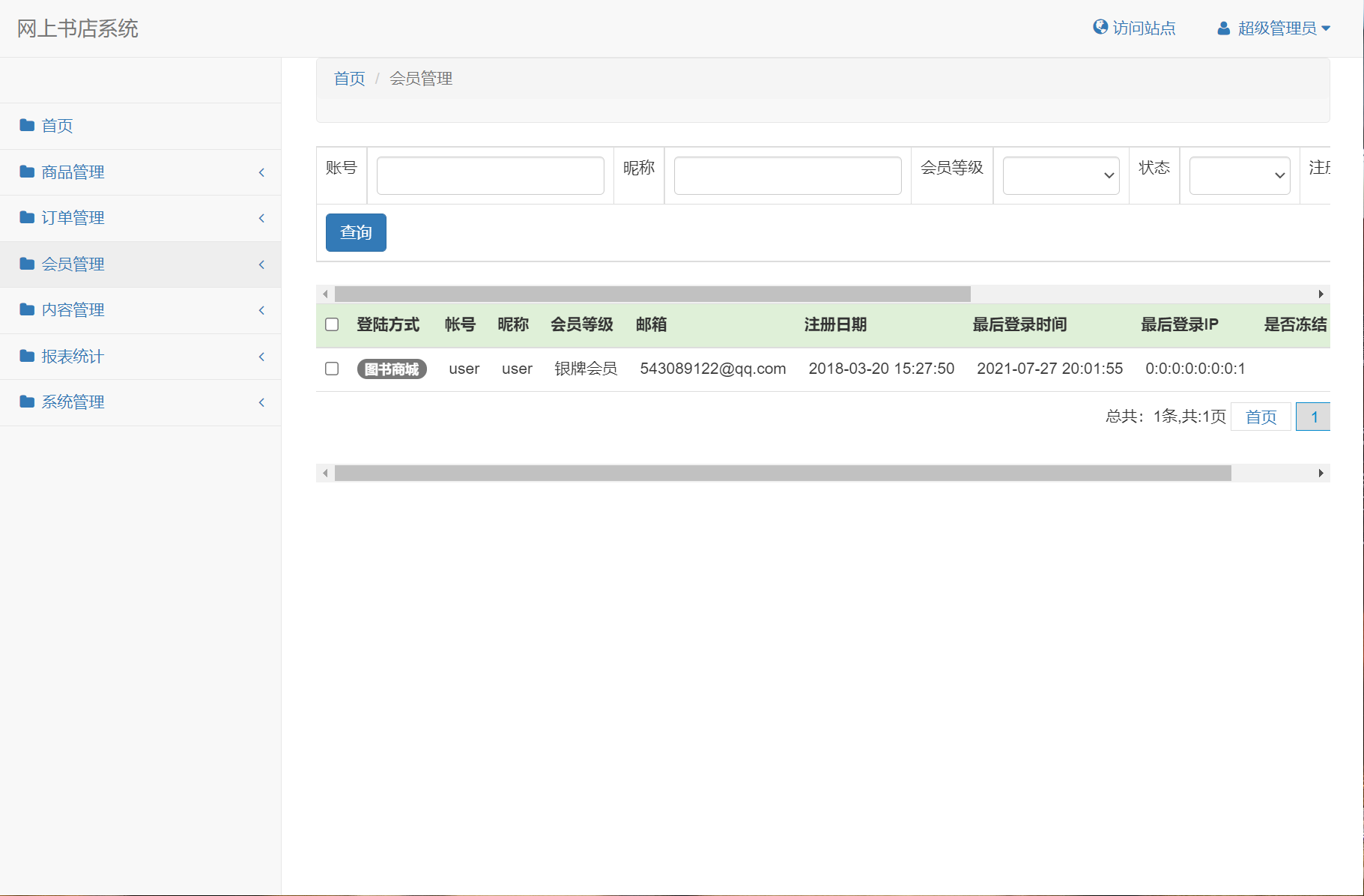This screenshot has height=896, width=1364.
Task: Select 首页 in the sidebar menu
Action: point(57,126)
